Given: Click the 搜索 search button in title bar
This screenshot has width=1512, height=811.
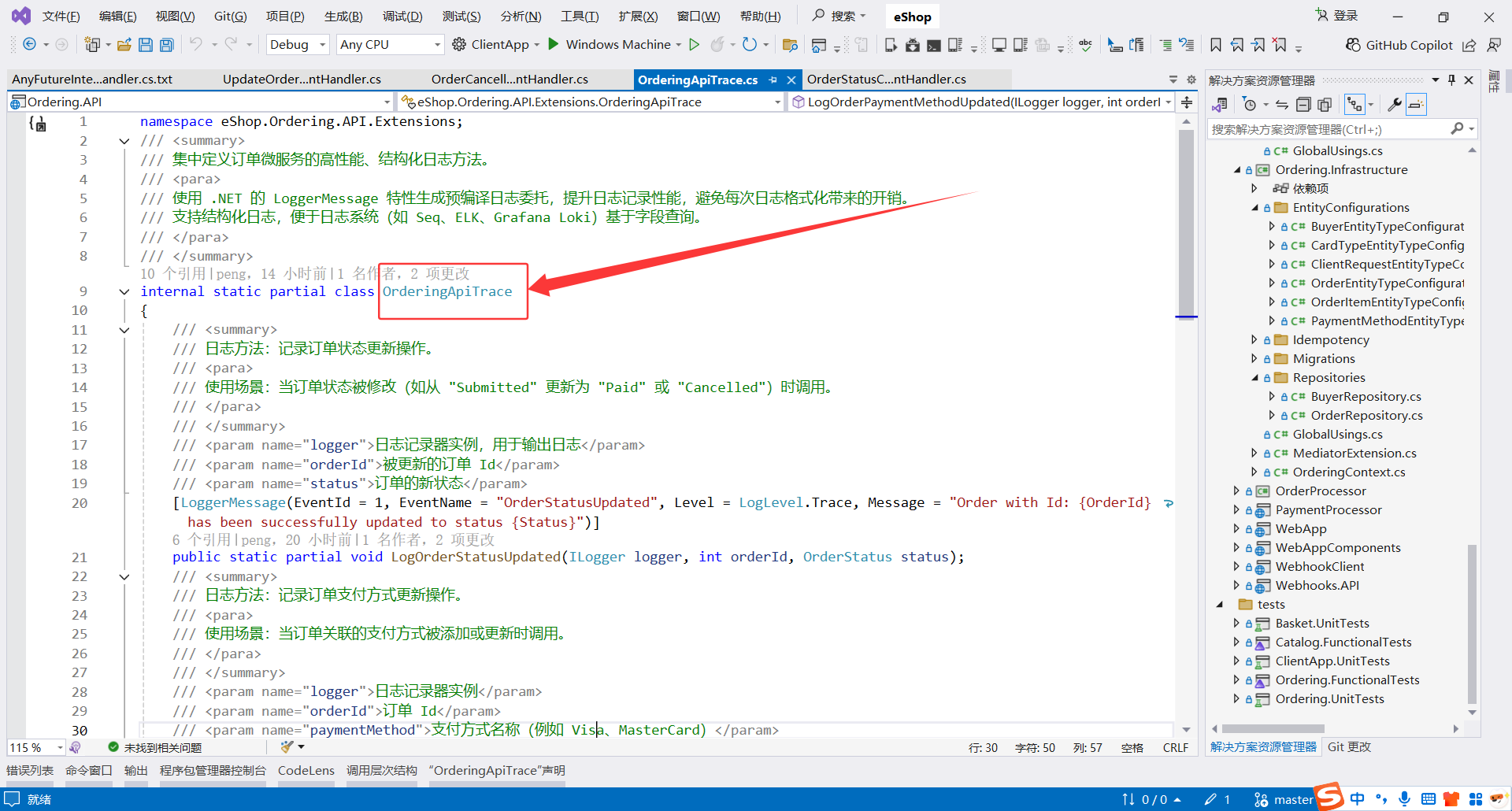Looking at the screenshot, I should (x=839, y=16).
